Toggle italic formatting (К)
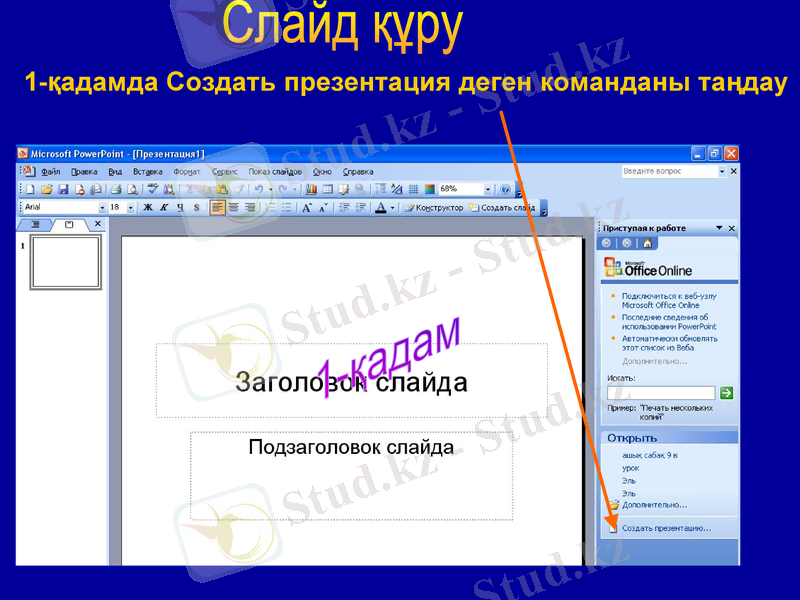Screen dimensions: 800x600 162,206
